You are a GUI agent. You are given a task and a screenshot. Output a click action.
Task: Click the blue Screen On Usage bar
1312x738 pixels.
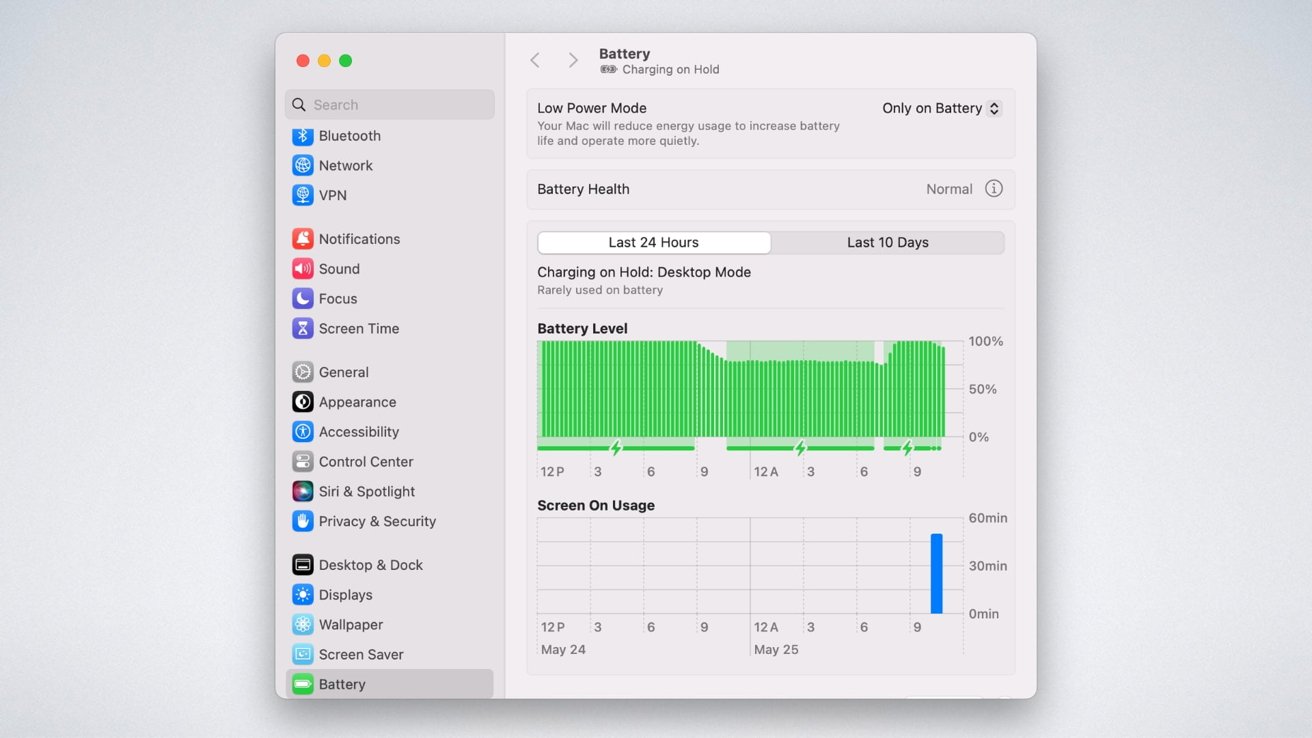pyautogui.click(x=937, y=574)
